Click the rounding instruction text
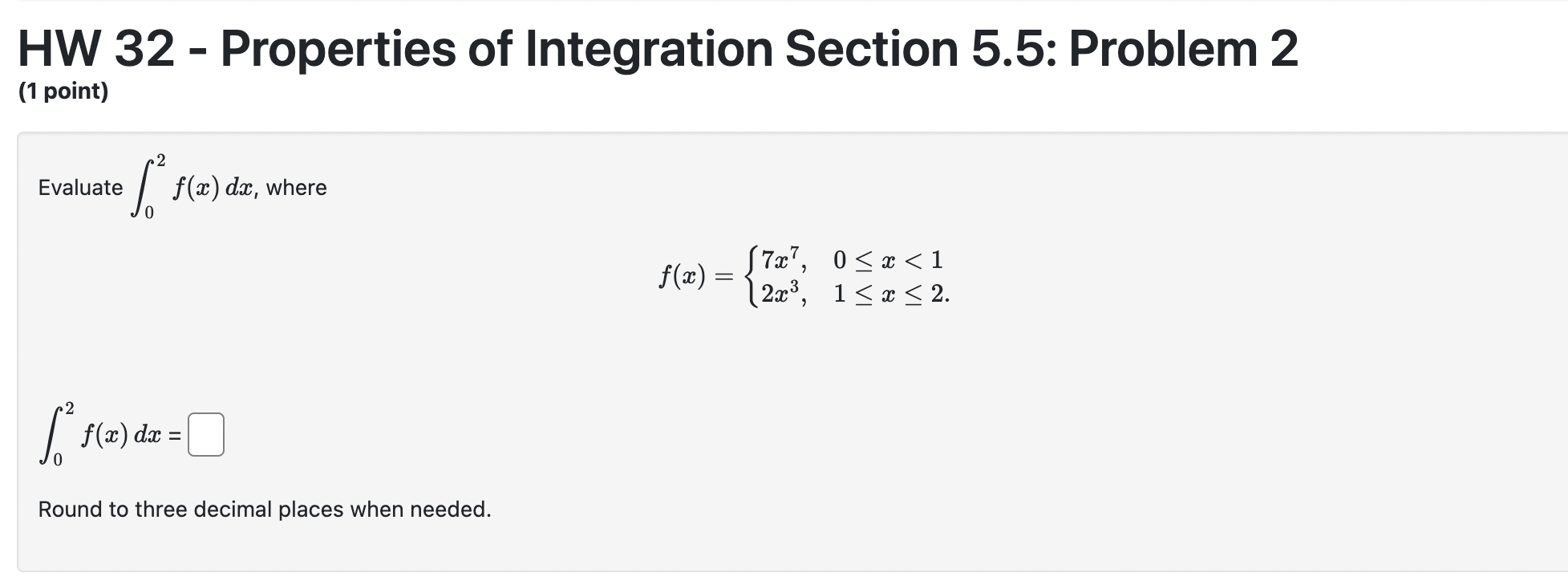 click(x=265, y=508)
